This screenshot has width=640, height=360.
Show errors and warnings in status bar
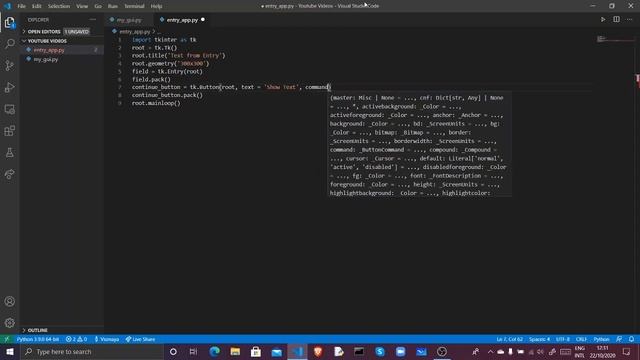pos(76,339)
